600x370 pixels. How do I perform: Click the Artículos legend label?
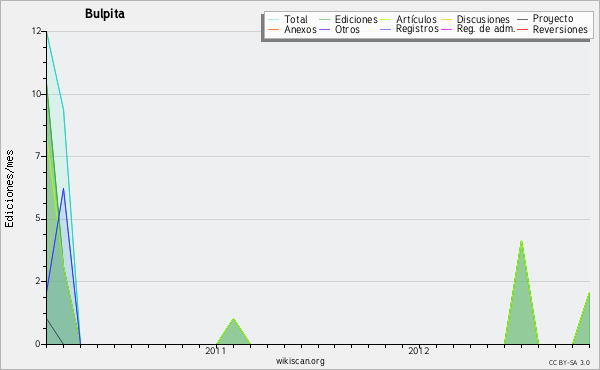[x=416, y=19]
